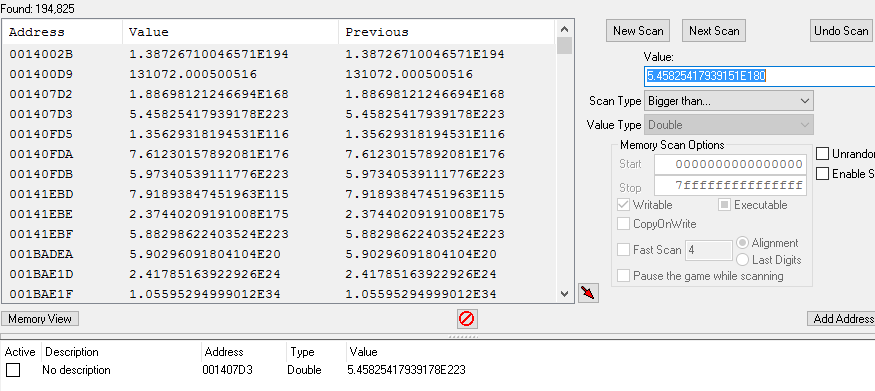This screenshot has width=875, height=391.
Task: Sort by the Address column header
Action: (x=62, y=32)
